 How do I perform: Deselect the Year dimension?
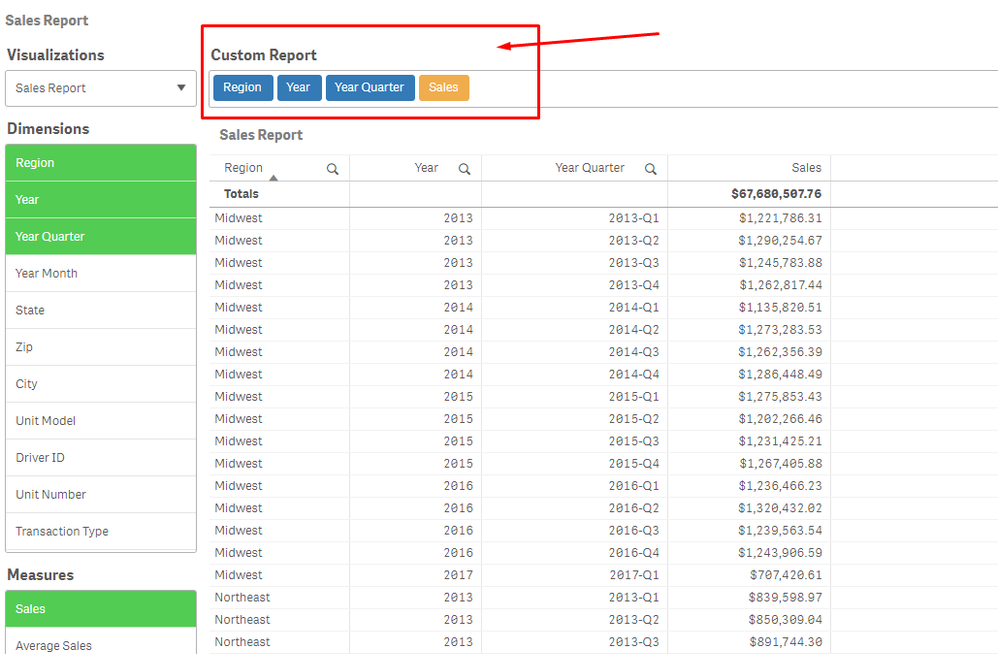[x=101, y=200]
